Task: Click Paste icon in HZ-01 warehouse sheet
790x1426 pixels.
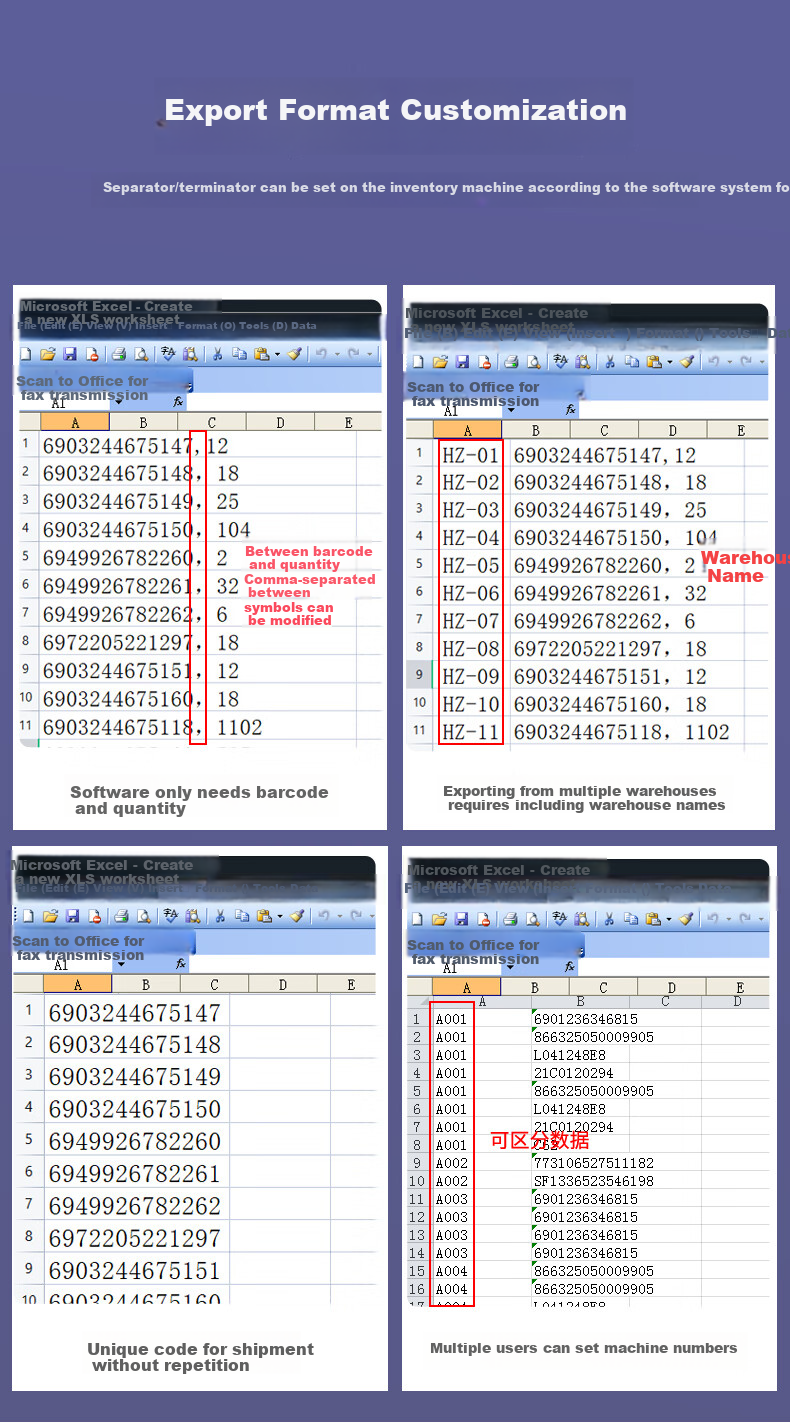Action: click(x=655, y=362)
